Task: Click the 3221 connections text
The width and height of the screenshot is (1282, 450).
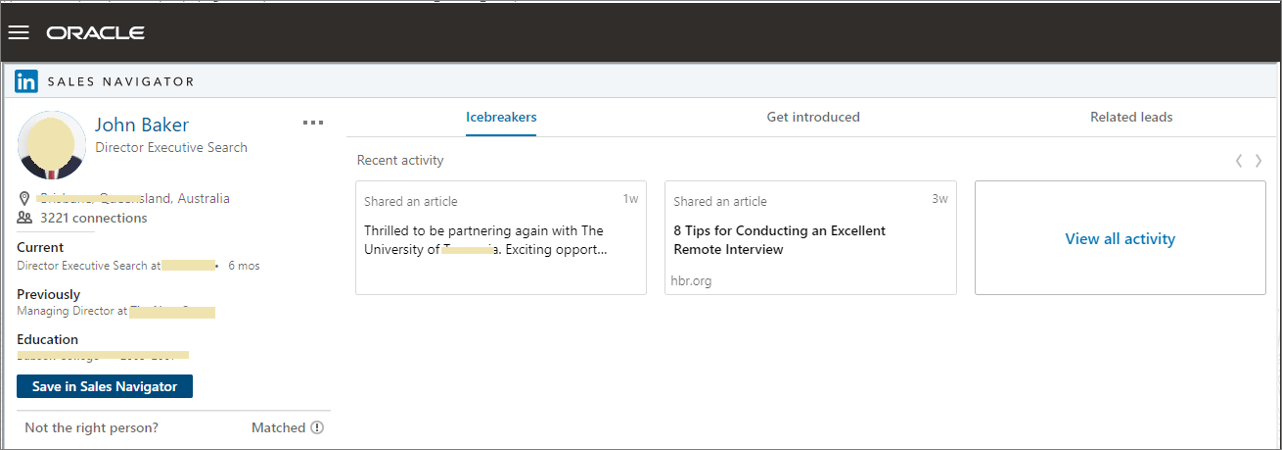Action: tap(94, 218)
